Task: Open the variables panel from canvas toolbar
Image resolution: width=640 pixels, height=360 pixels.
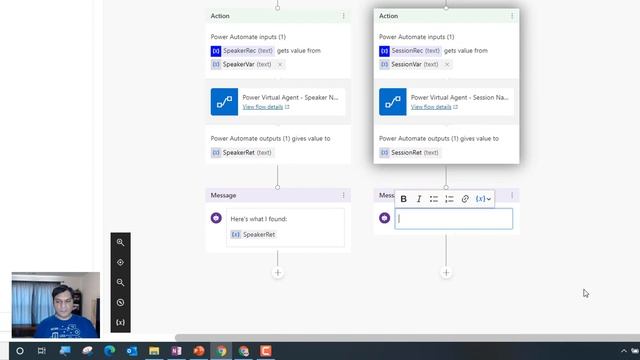Action: pyautogui.click(x=120, y=322)
